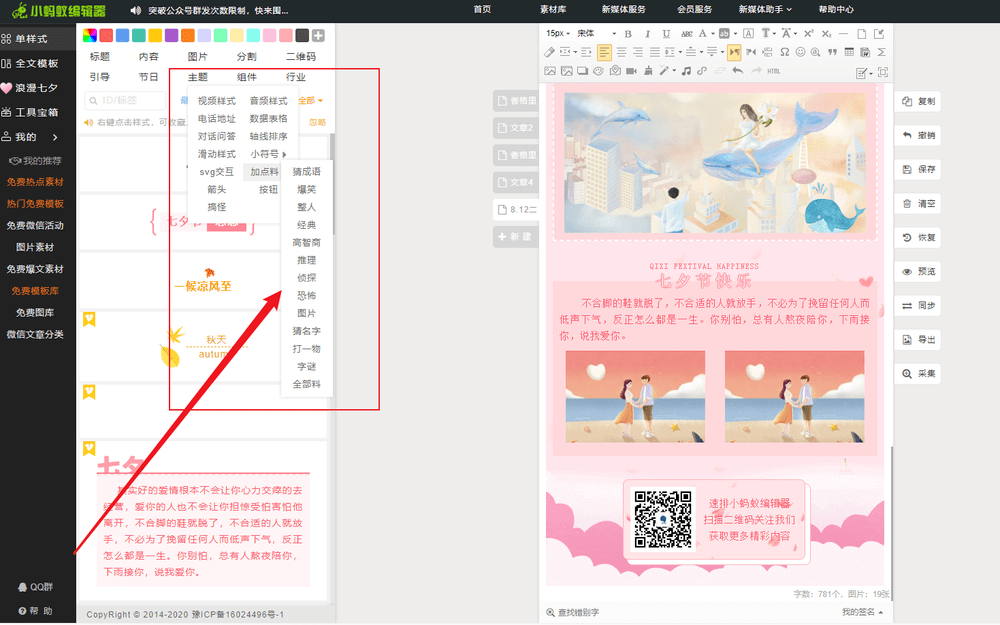This screenshot has height=625, width=1000.
Task: Insert formula with Sigma icon
Action: (882, 52)
